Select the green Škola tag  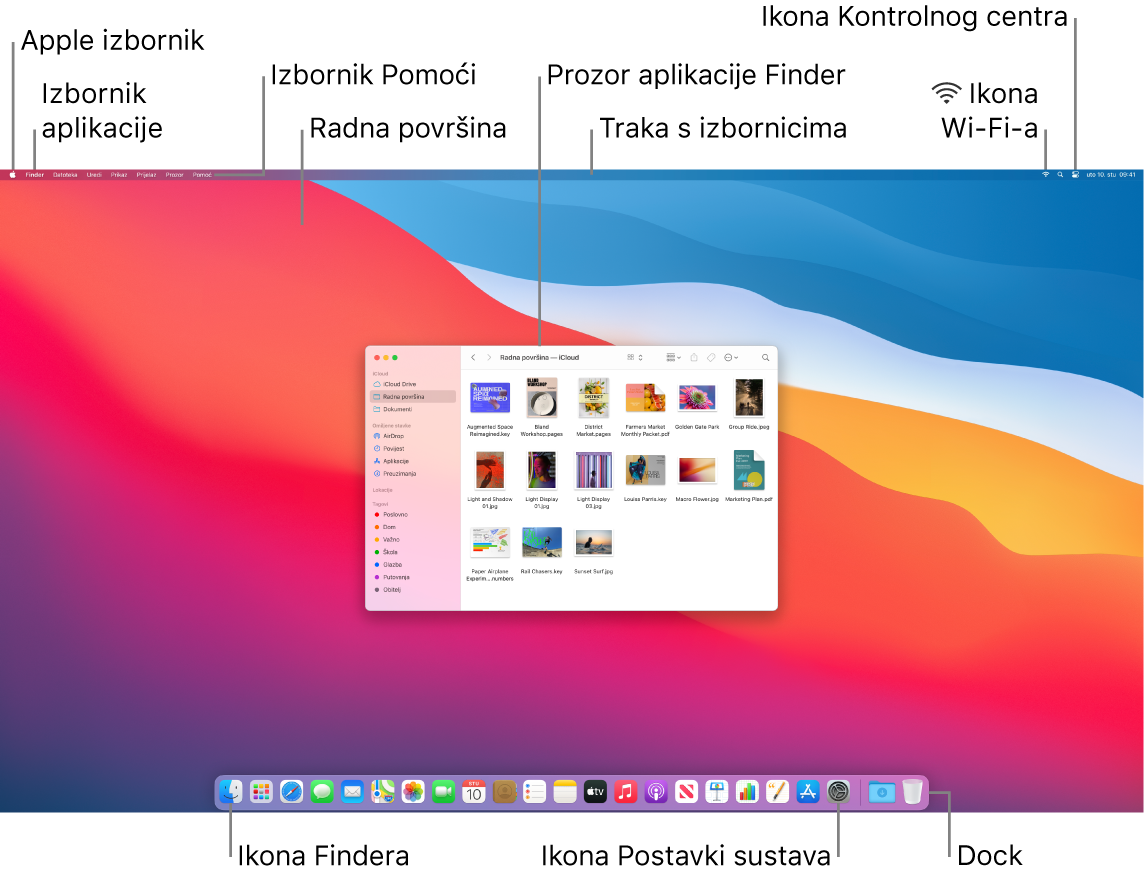pos(391,552)
